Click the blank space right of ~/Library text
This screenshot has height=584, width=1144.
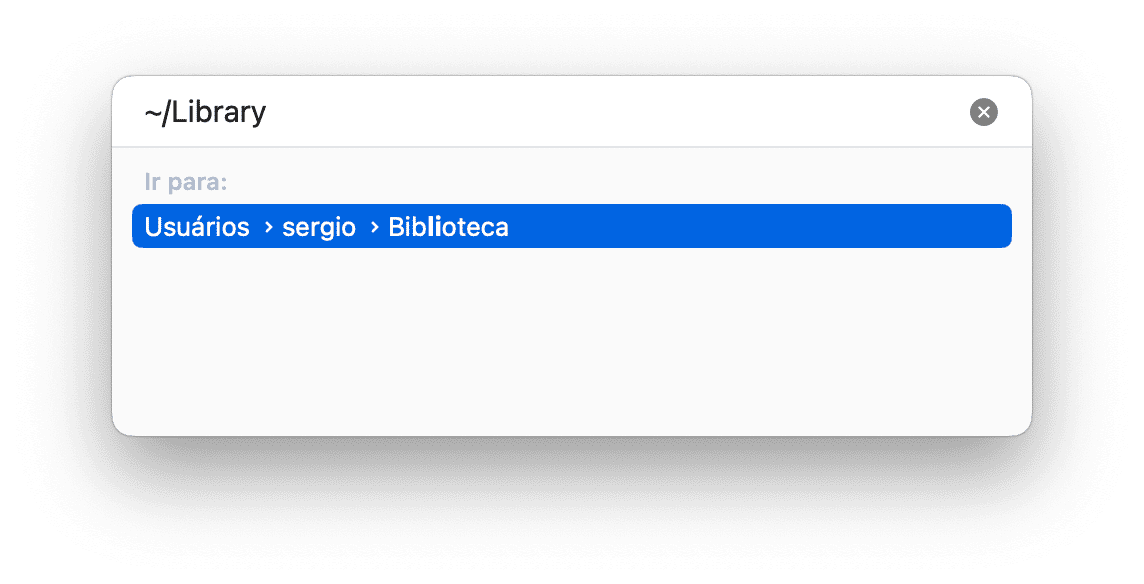pyautogui.click(x=613, y=112)
